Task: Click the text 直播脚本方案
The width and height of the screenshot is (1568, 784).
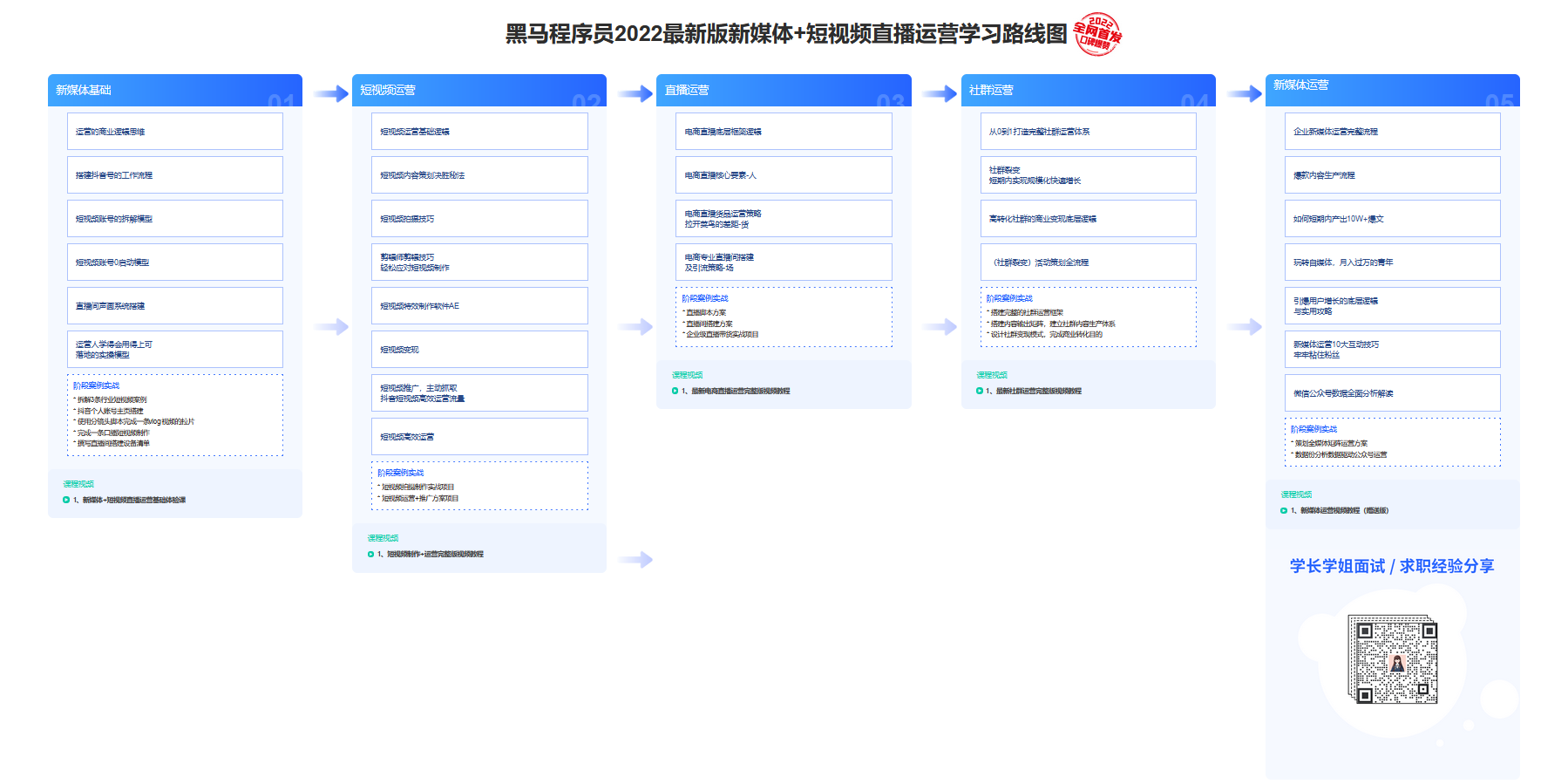Action: (x=706, y=312)
